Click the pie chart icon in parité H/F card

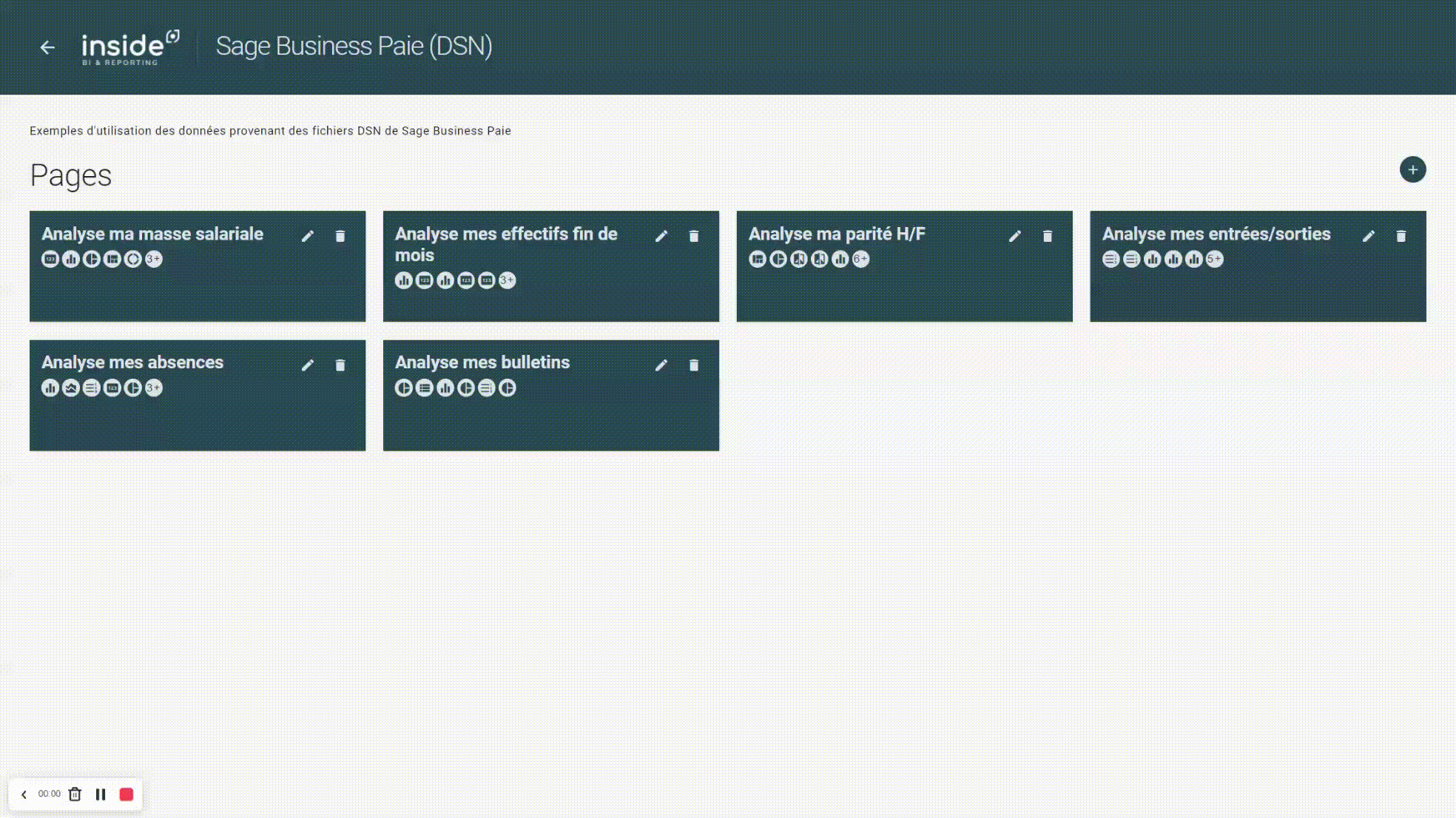point(778,259)
